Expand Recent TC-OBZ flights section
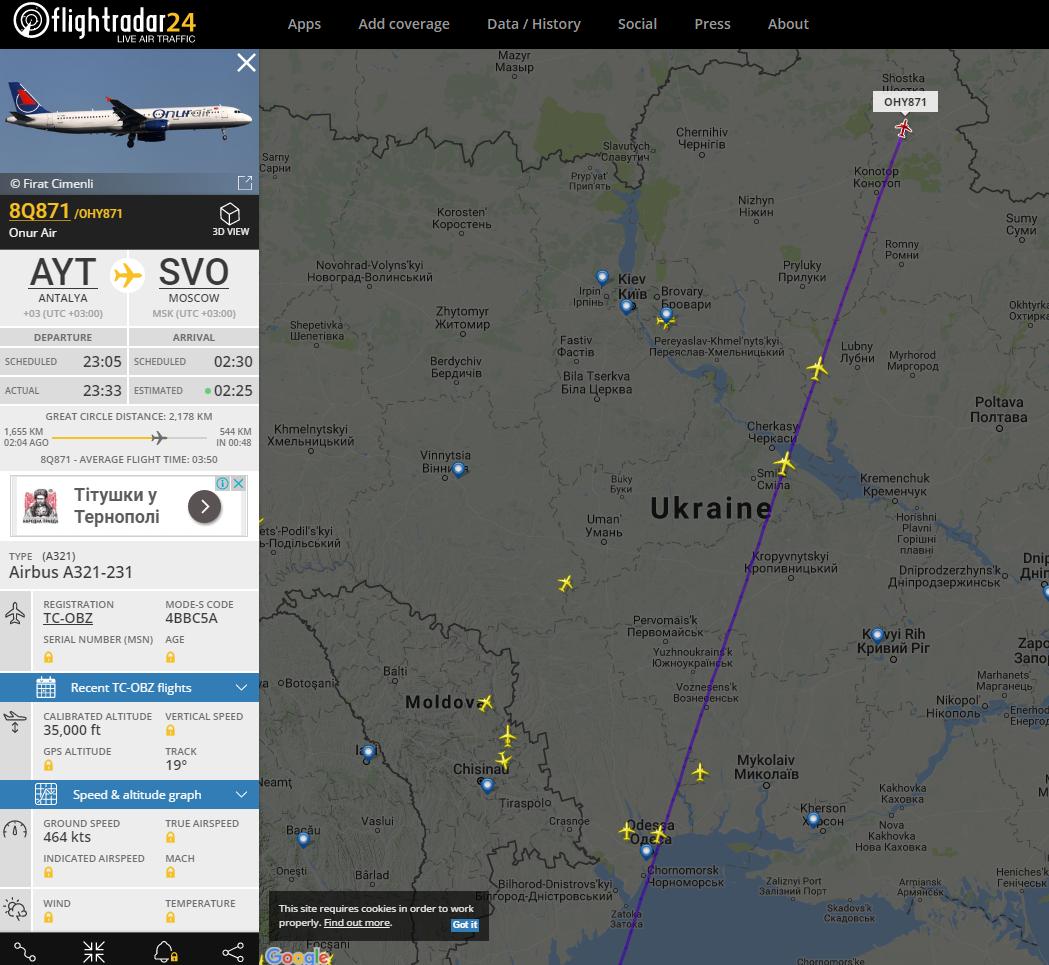This screenshot has width=1049, height=965. (130, 687)
